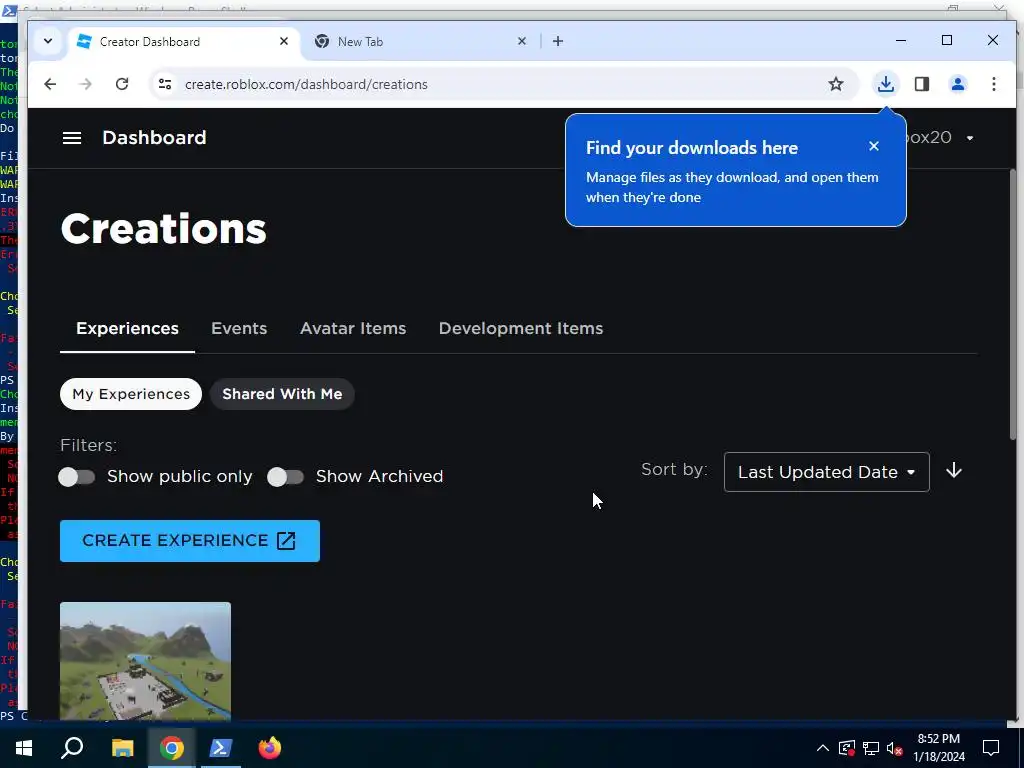Open Windows taskbar search
Image resolution: width=1024 pixels, height=768 pixels.
coord(72,748)
